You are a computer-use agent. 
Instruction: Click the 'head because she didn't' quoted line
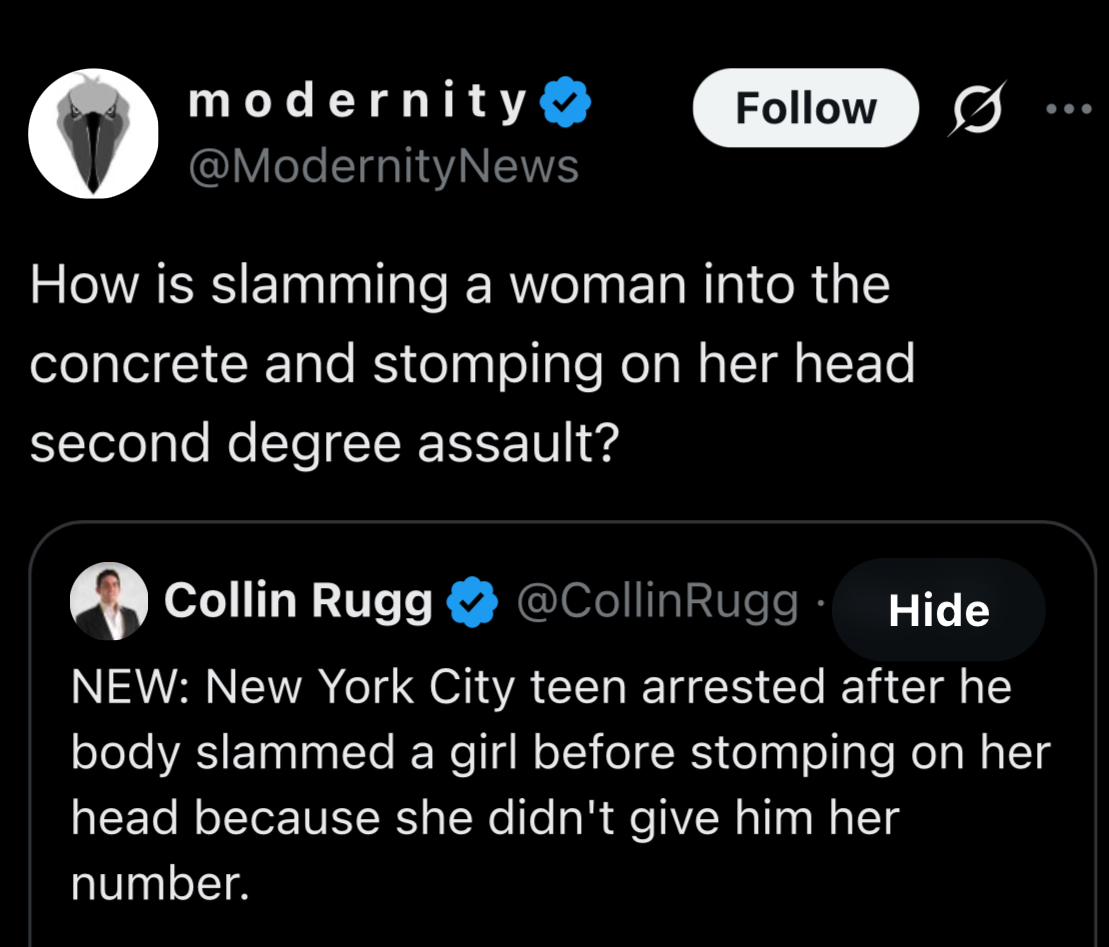[484, 818]
